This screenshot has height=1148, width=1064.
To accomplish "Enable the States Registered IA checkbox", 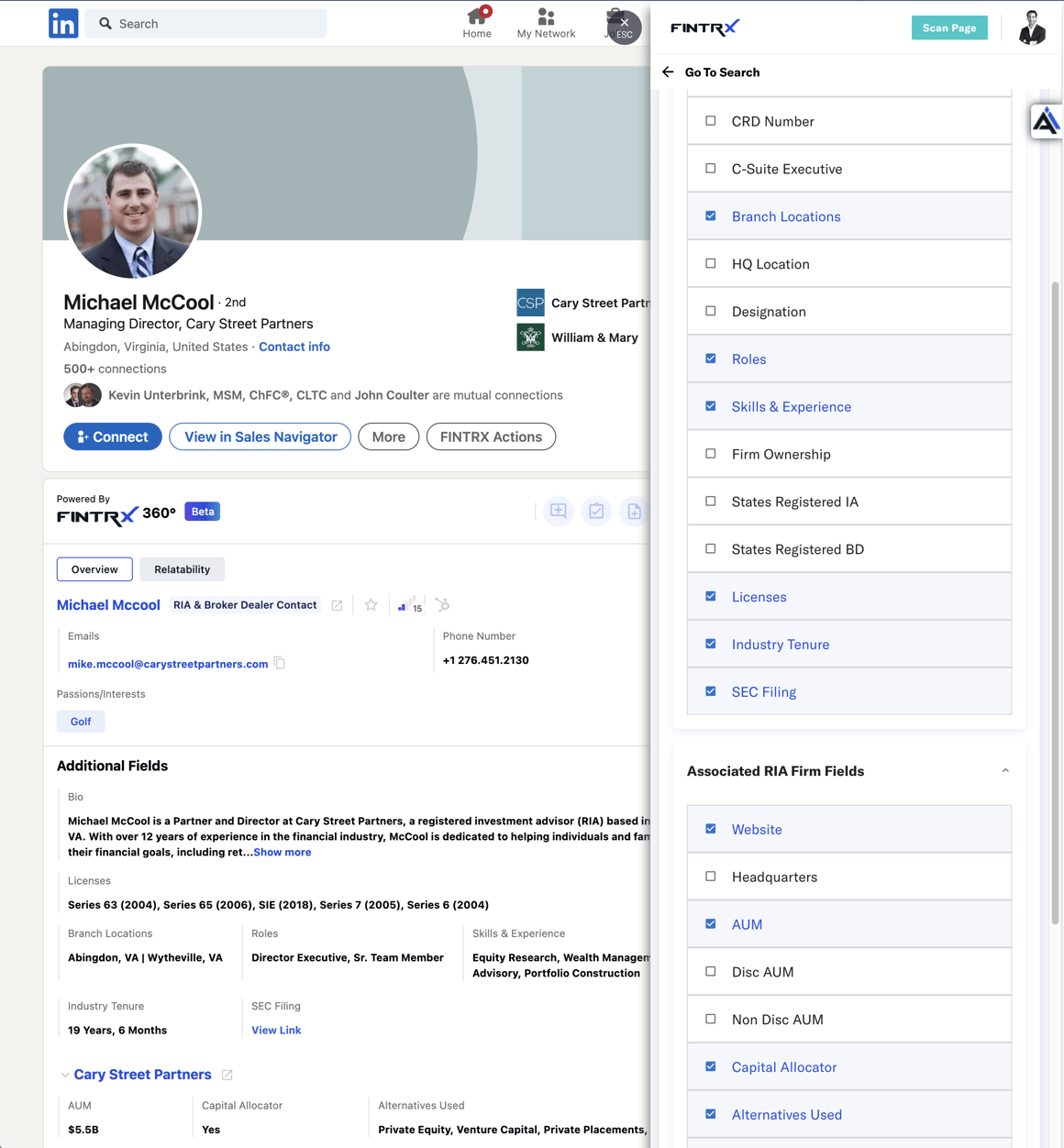I will pos(711,502).
